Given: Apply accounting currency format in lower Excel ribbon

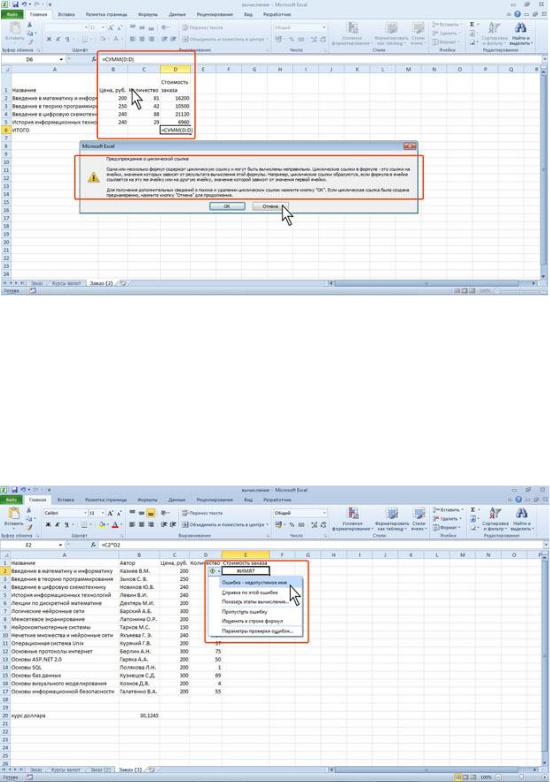Looking at the screenshot, I should coord(280,525).
